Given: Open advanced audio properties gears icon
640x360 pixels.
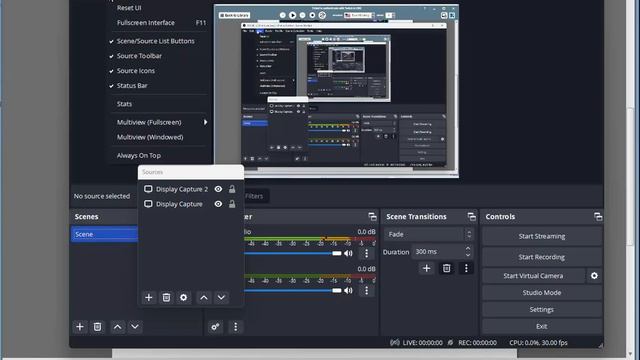Looking at the screenshot, I should [x=215, y=327].
